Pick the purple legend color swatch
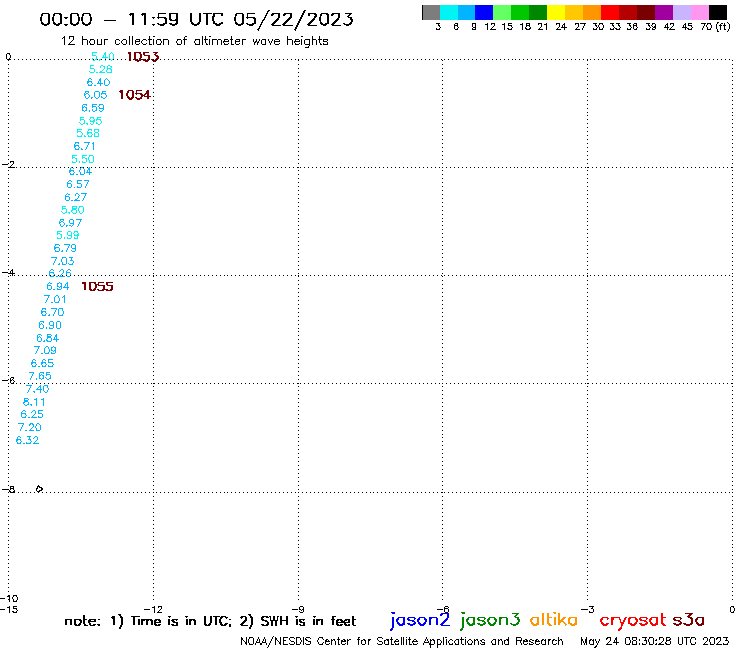The image size is (740, 650). (664, 12)
